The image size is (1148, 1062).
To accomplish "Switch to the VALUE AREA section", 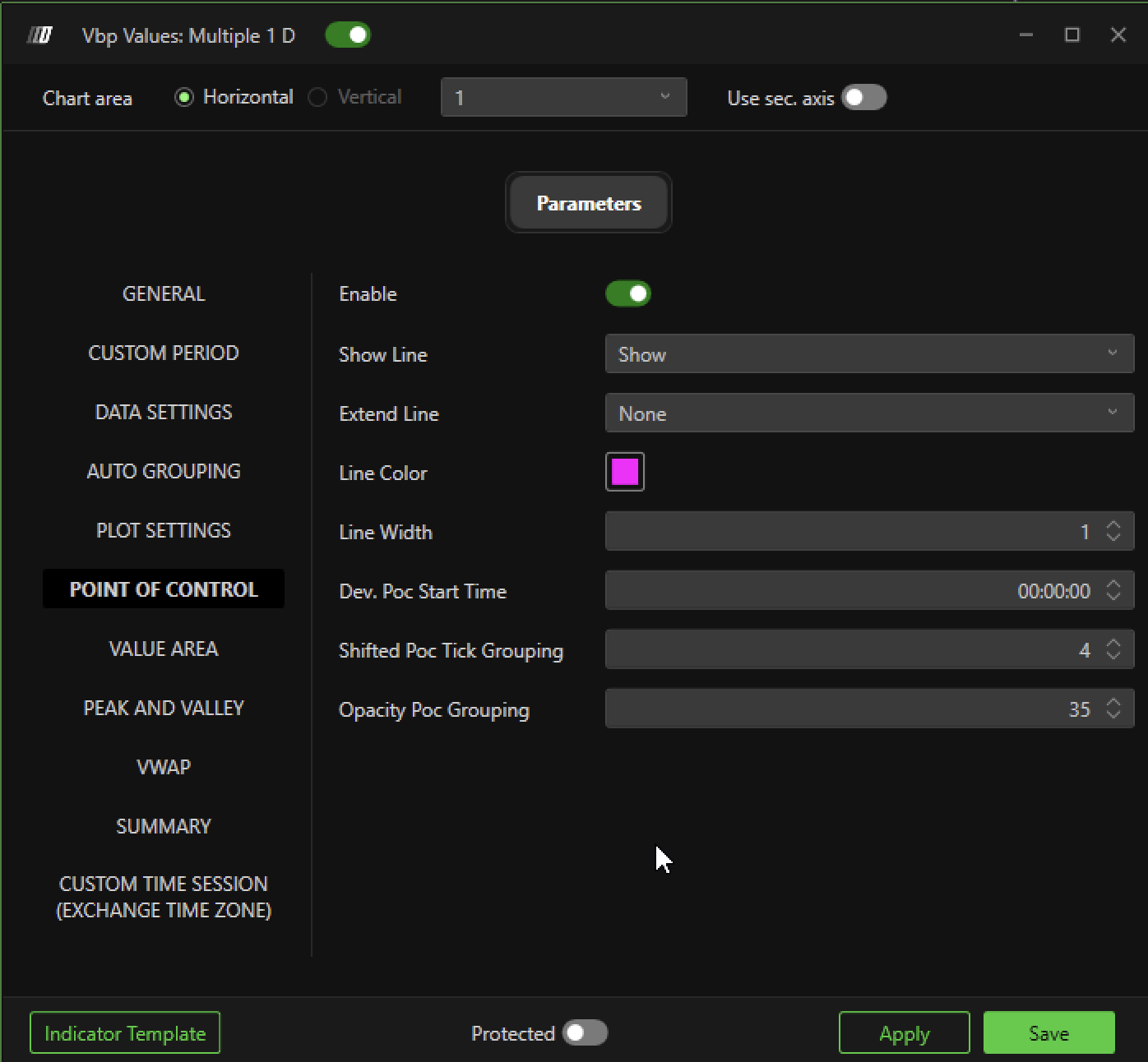I will [x=164, y=649].
